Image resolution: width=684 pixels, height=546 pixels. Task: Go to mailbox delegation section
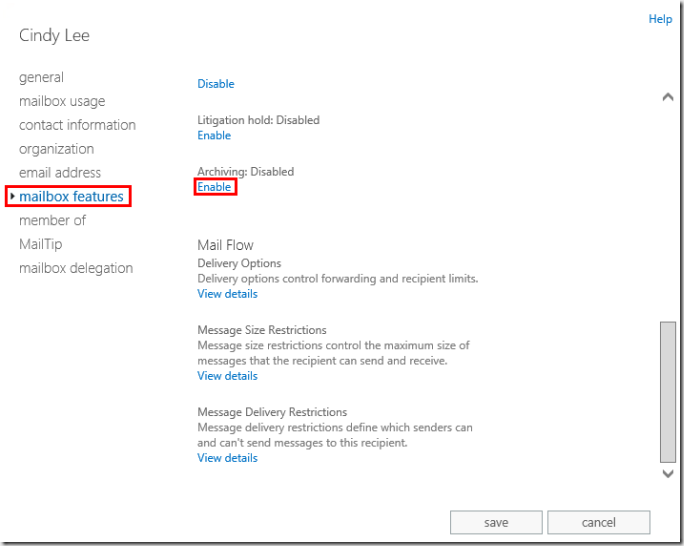(76, 268)
